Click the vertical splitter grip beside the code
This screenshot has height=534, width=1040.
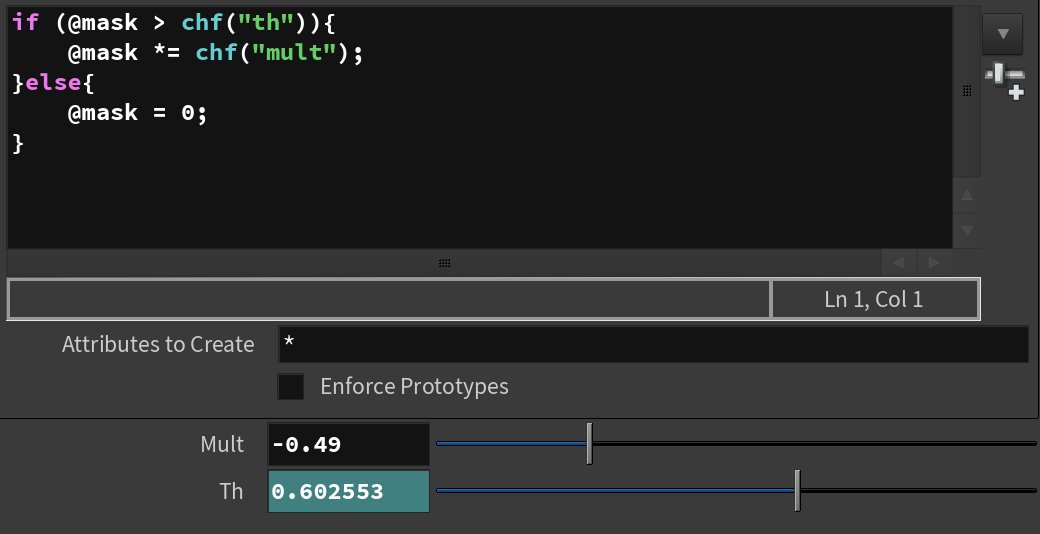pos(967,91)
